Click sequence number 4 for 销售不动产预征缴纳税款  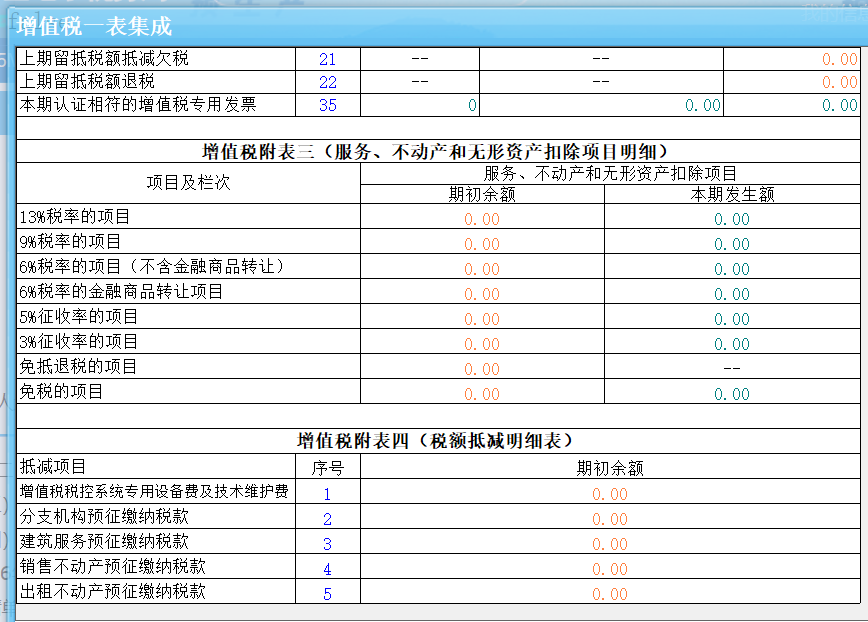[x=327, y=569]
